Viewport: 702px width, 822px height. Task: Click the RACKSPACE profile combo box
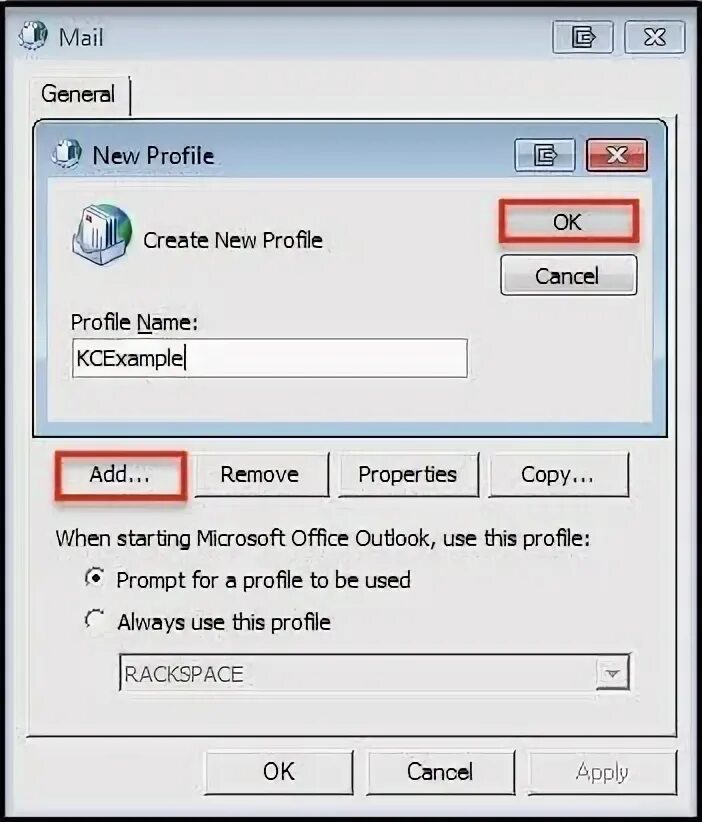(x=374, y=673)
